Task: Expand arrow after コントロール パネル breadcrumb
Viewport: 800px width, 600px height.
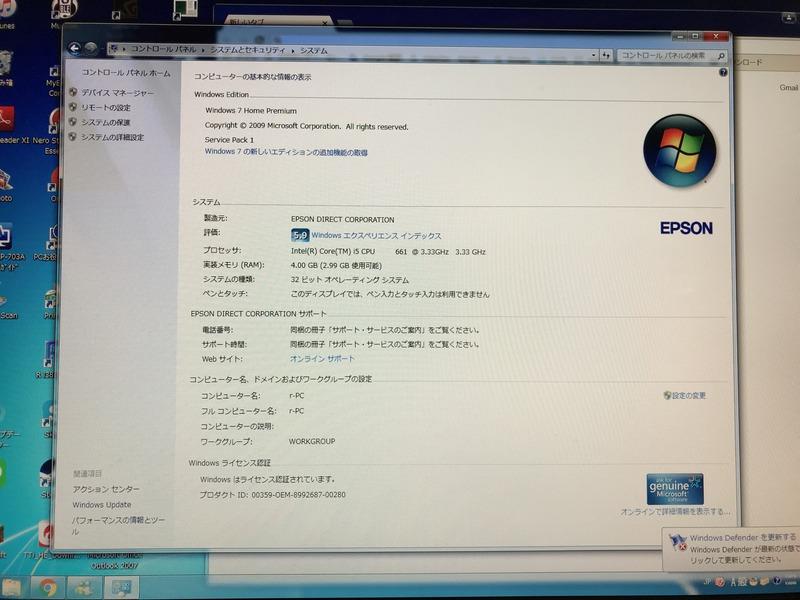Action: point(203,49)
